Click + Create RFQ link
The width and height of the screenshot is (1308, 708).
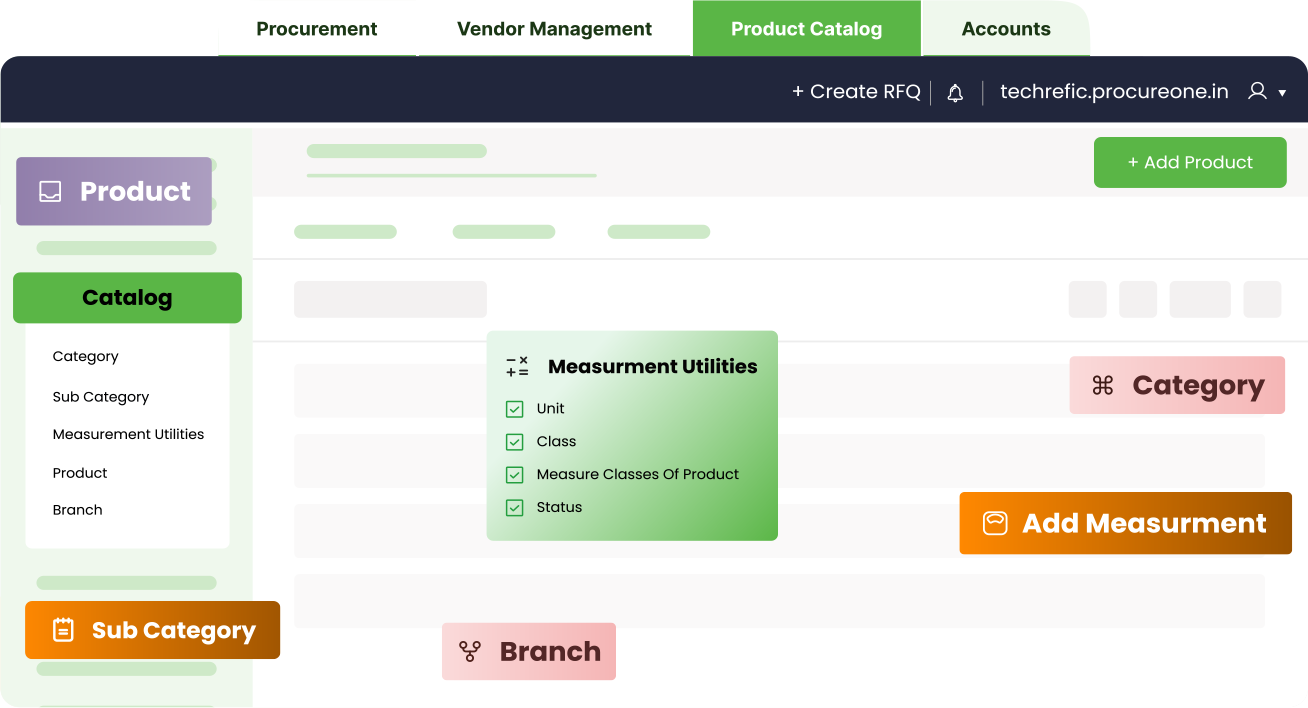(x=856, y=92)
